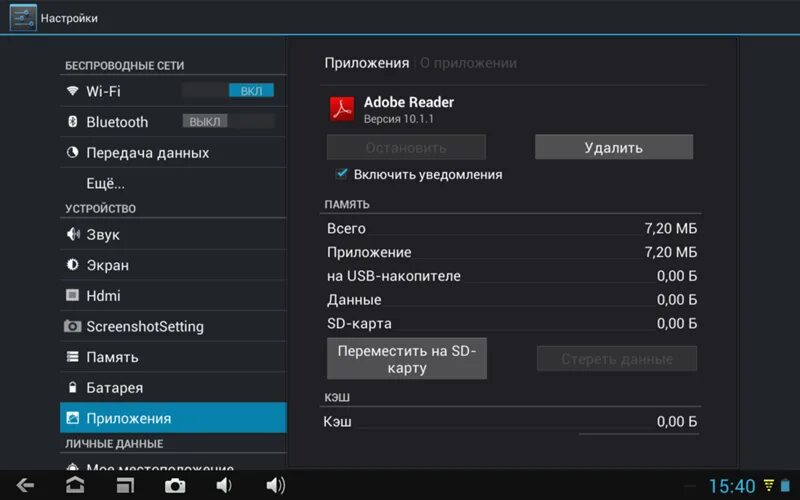
Task: Open Экран settings
Action: [173, 265]
